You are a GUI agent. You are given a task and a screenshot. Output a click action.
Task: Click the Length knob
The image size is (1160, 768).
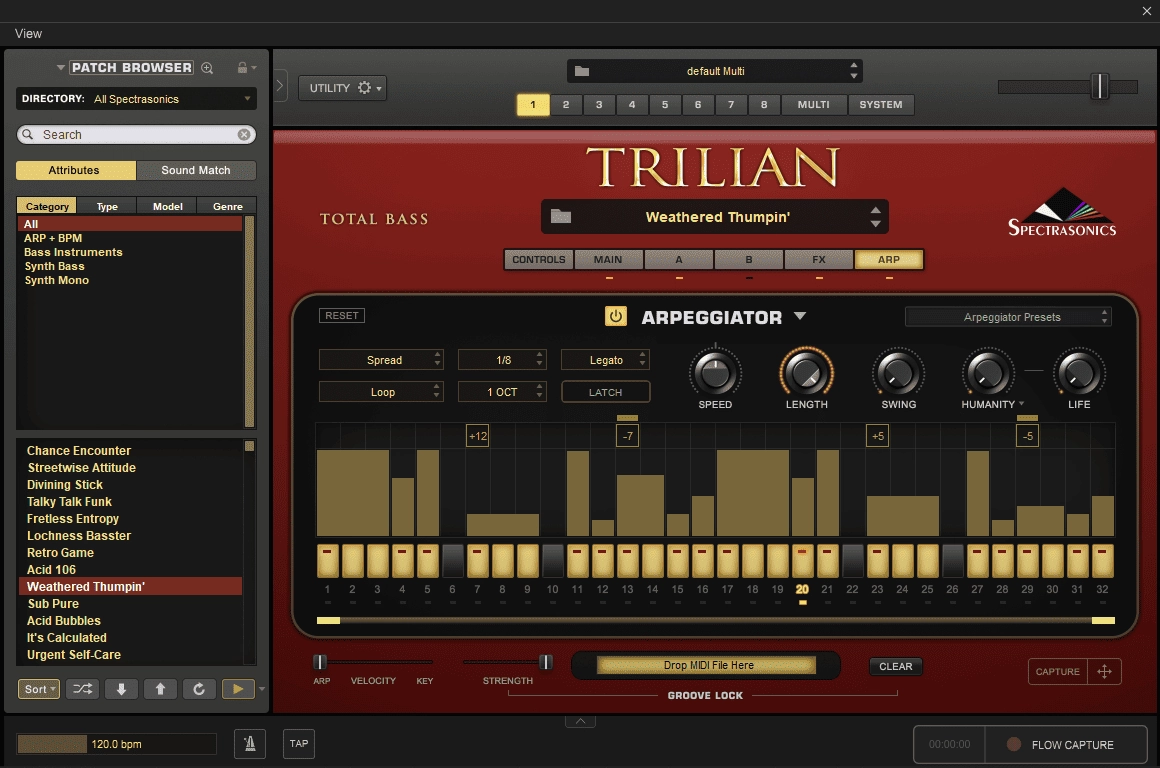806,372
